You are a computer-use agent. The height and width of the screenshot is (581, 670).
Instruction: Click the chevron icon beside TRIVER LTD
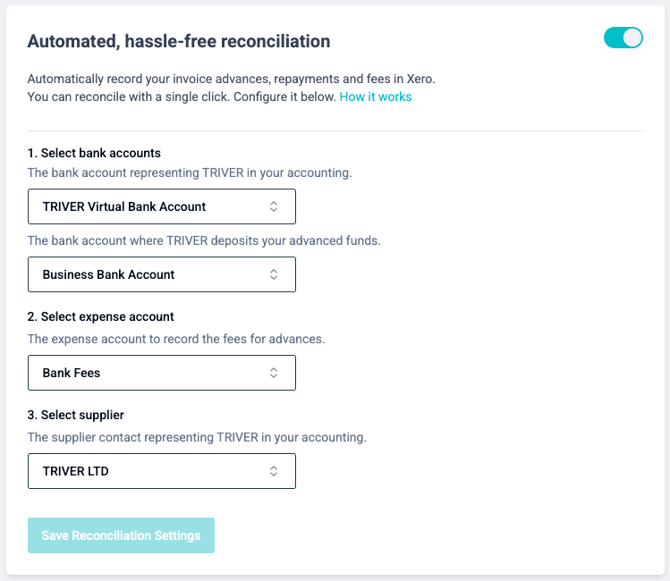pos(274,471)
